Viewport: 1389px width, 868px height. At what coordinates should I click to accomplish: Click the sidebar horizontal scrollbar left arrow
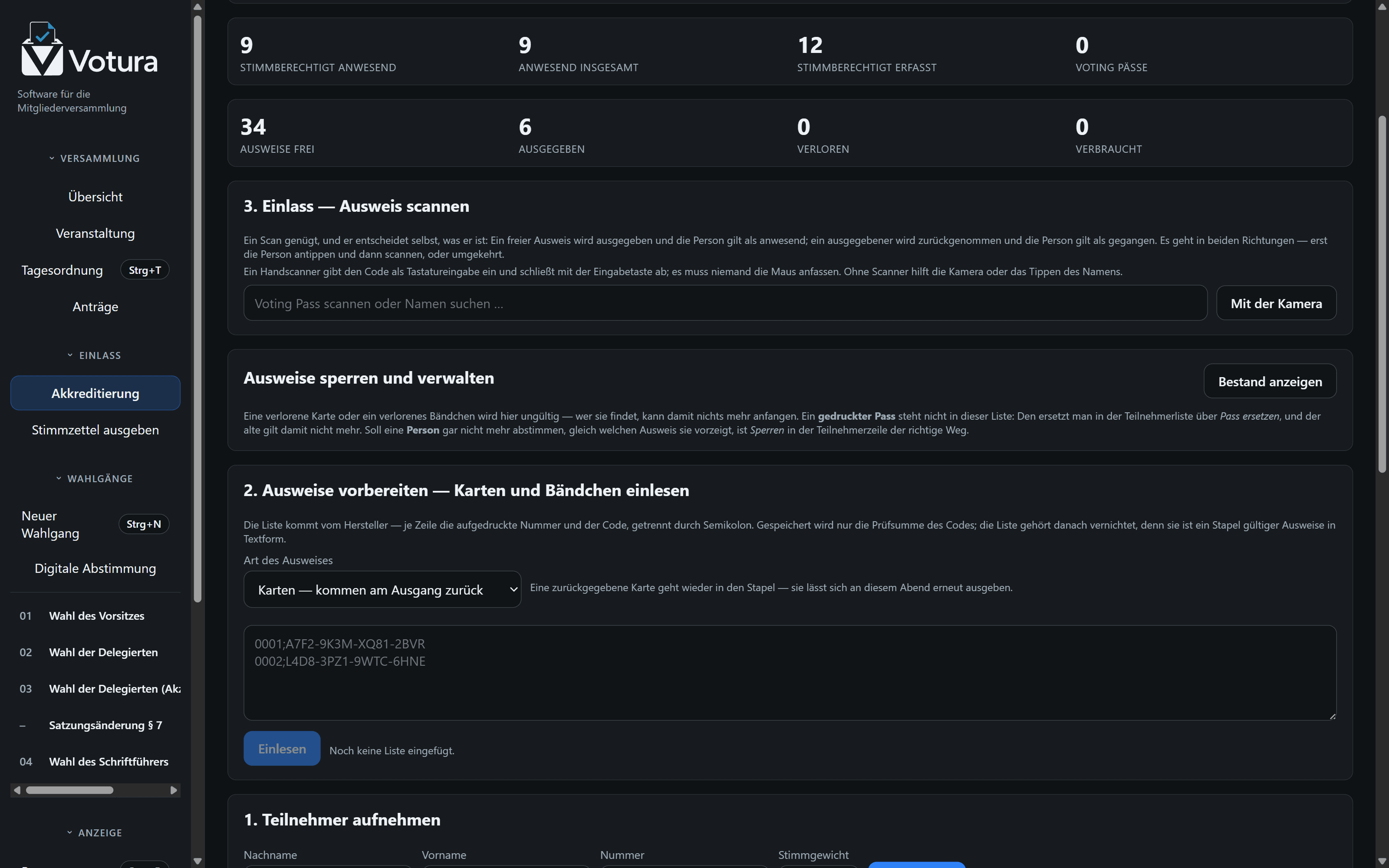pos(17,790)
